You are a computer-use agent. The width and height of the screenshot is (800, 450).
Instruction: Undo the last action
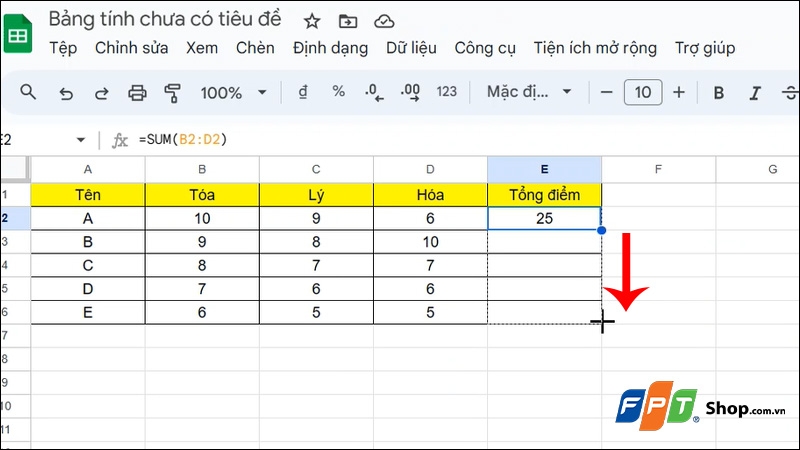[x=66, y=93]
